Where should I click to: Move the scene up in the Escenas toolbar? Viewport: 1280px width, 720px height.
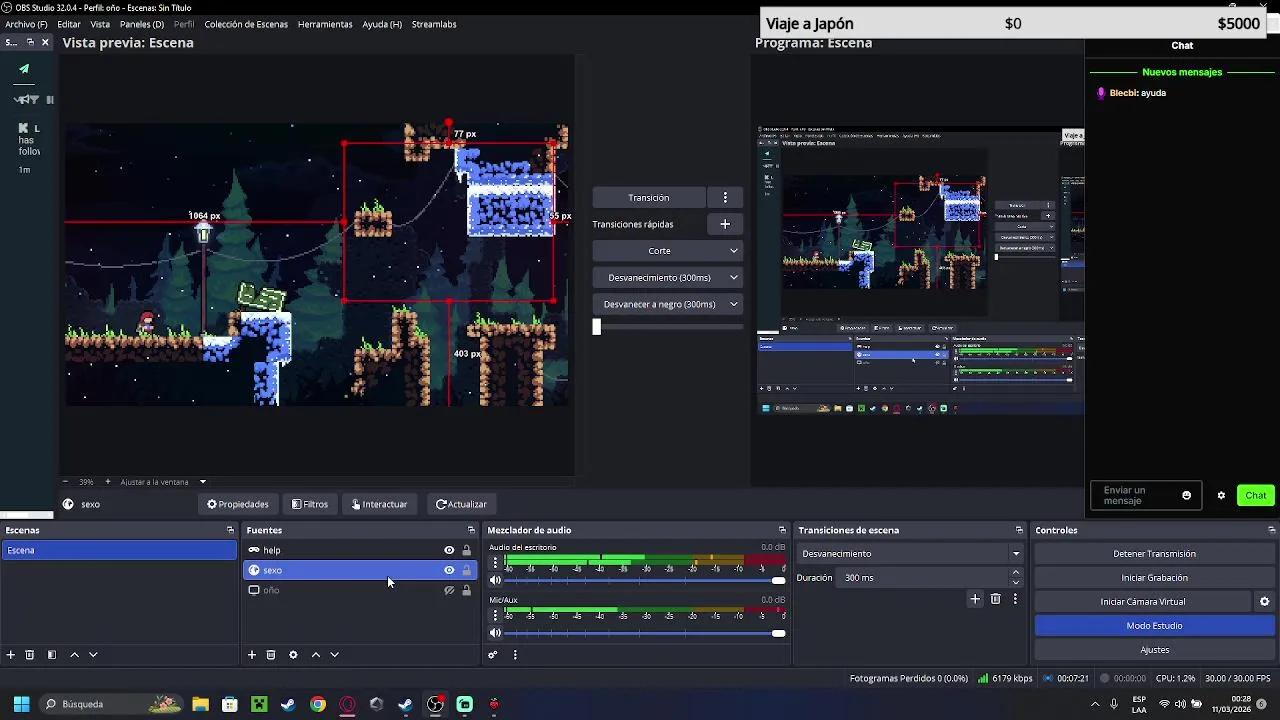tap(74, 655)
